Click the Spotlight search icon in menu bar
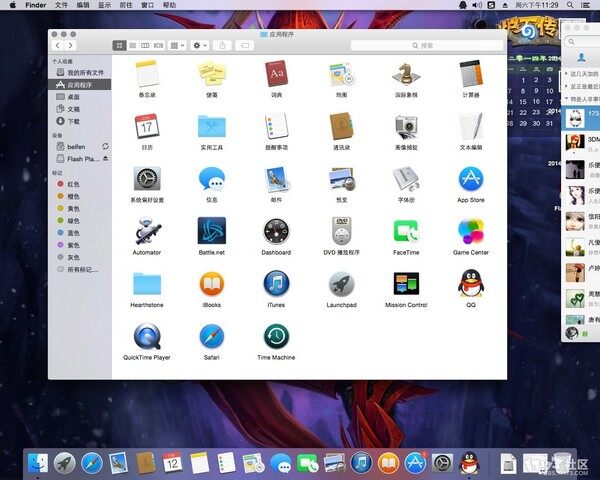Viewport: 600px width, 480px height. (x=570, y=5)
